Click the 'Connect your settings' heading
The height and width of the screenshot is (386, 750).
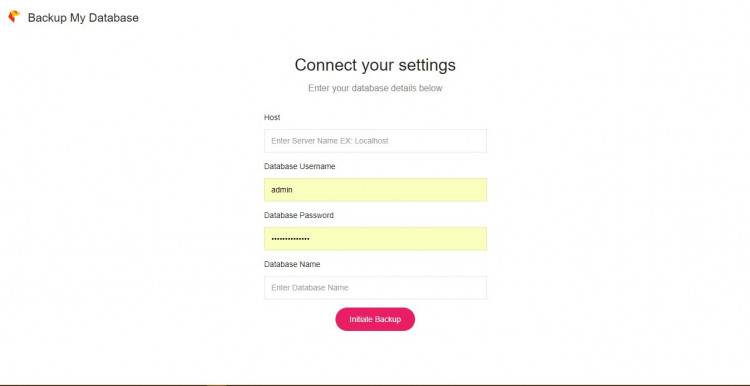tap(375, 65)
